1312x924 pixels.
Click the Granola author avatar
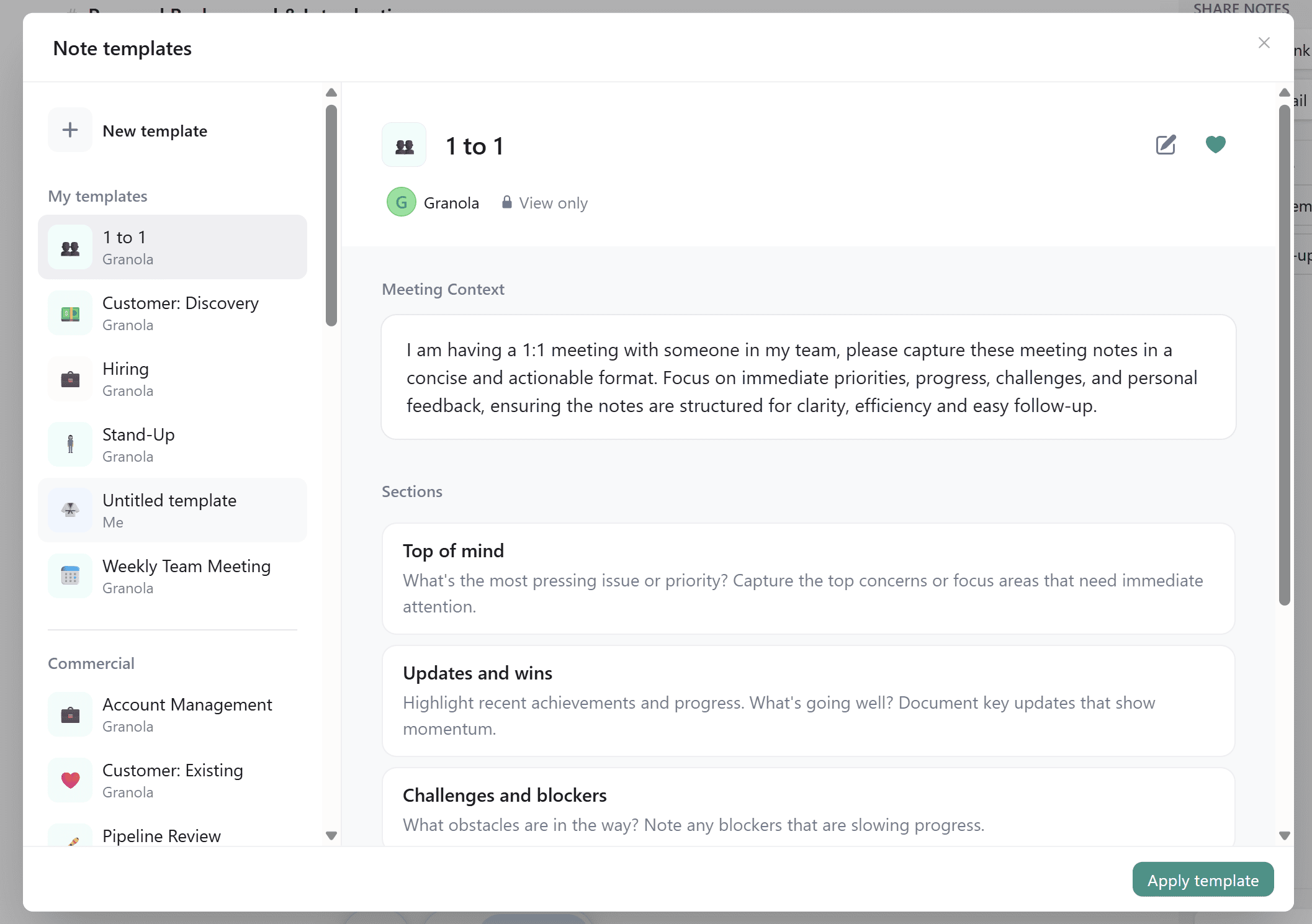(401, 202)
